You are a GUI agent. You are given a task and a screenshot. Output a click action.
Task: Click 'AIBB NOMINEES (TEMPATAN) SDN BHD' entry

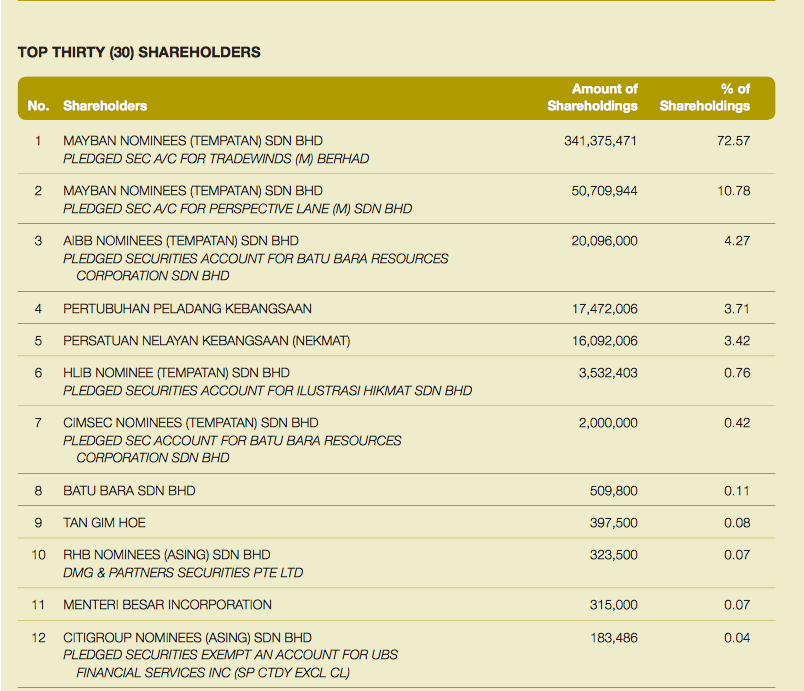(x=180, y=241)
